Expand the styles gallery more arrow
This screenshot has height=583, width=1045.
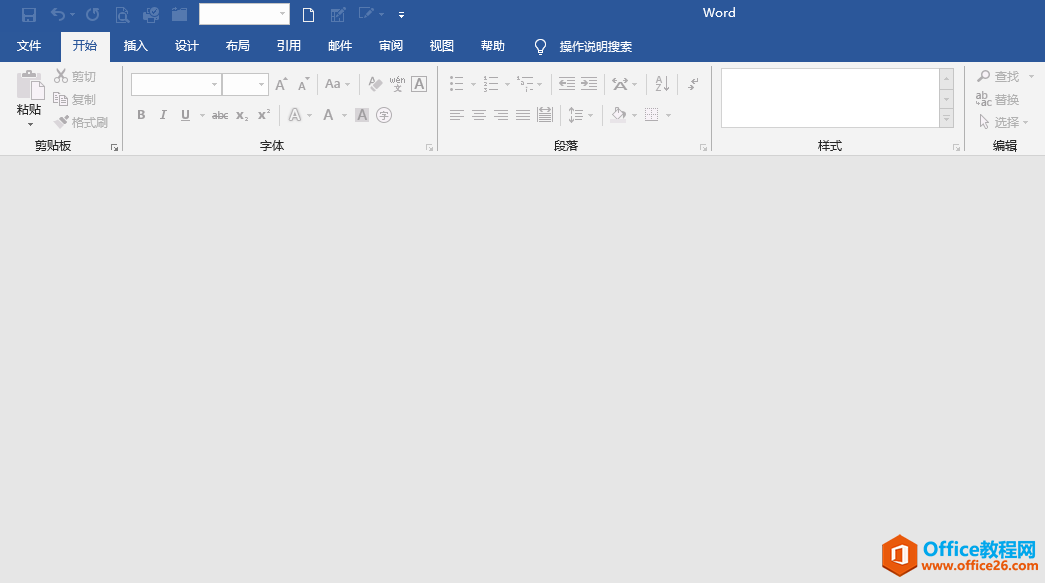(x=946, y=119)
